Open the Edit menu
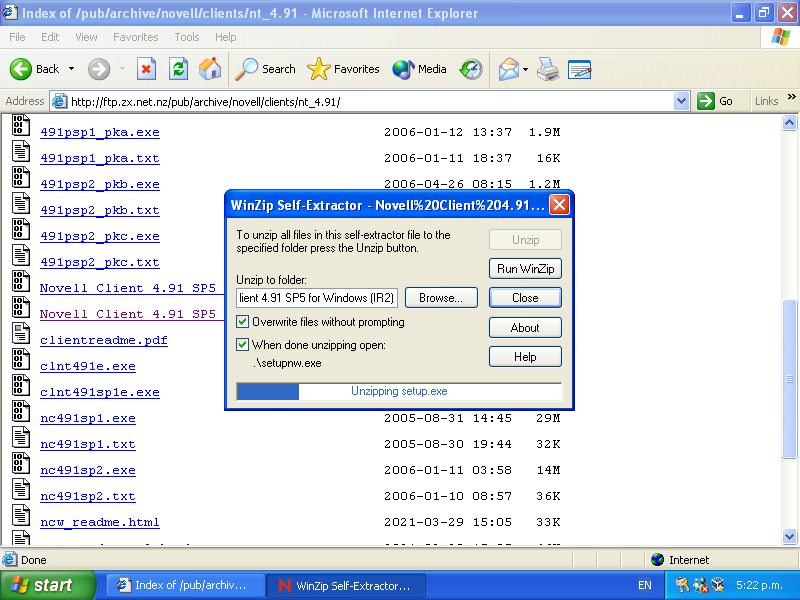The width and height of the screenshot is (800, 600). coord(50,37)
